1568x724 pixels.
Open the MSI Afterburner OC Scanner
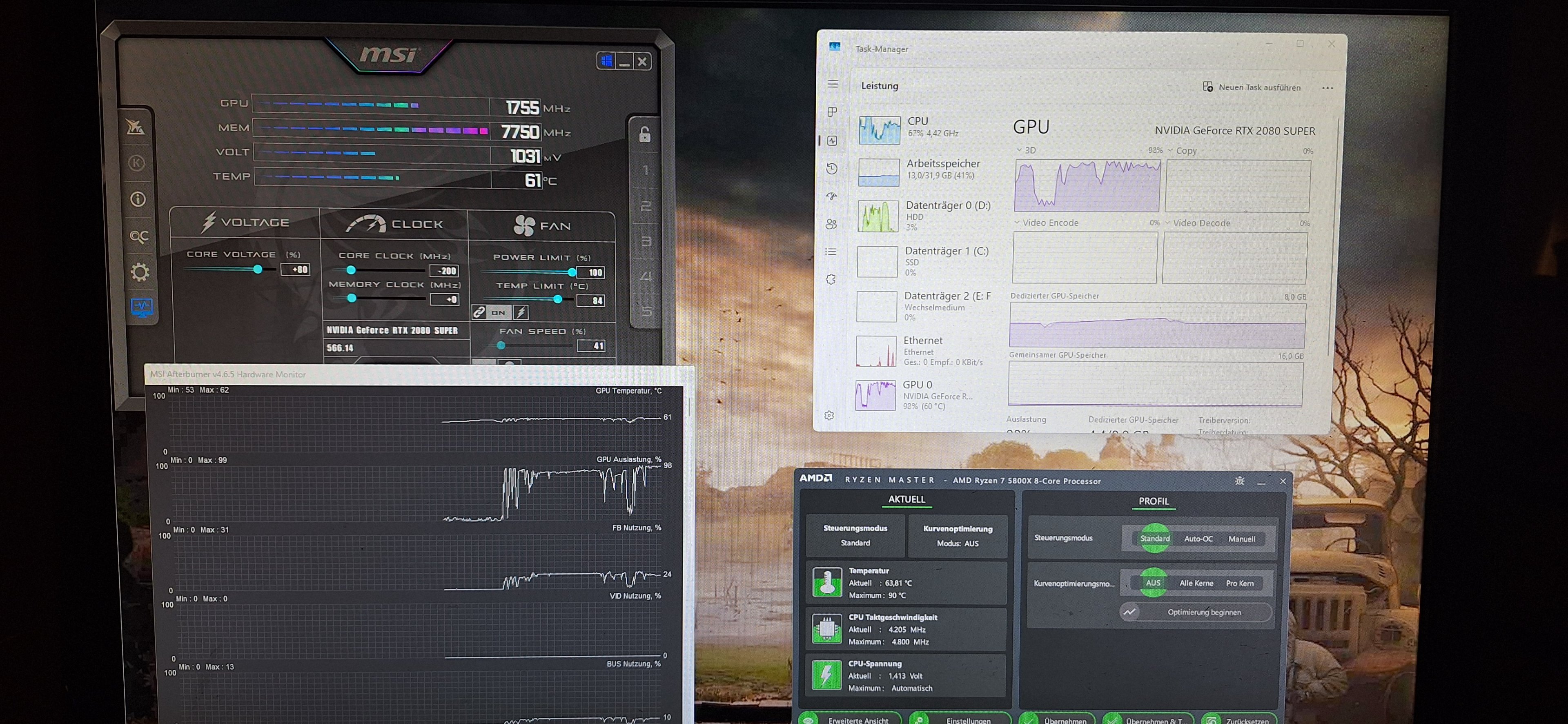point(138,236)
